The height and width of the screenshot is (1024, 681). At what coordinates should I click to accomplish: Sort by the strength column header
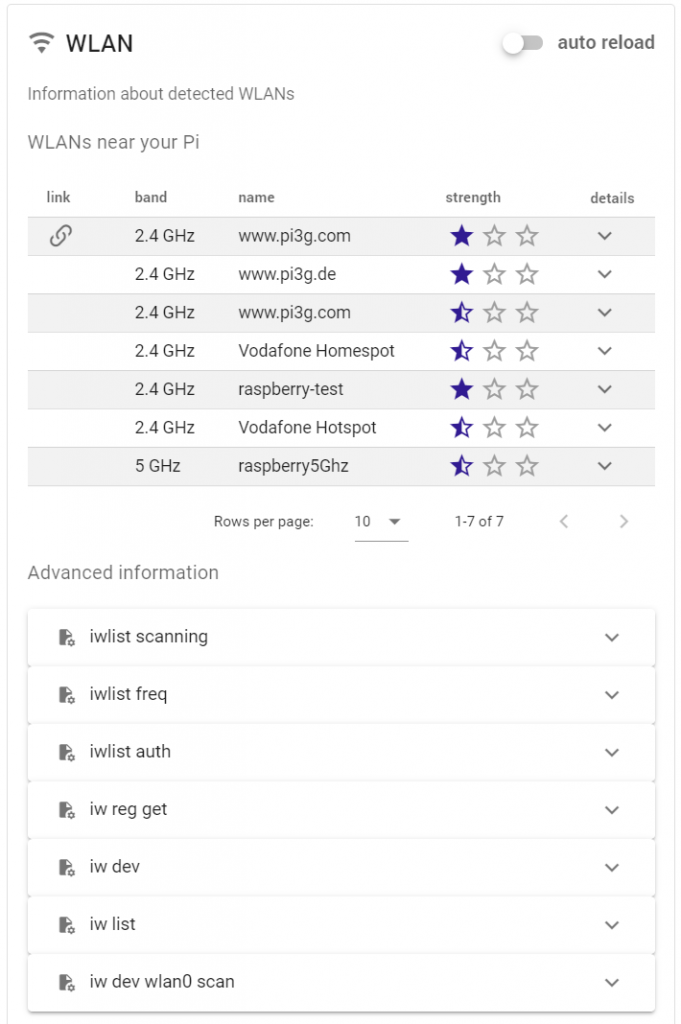point(473,197)
